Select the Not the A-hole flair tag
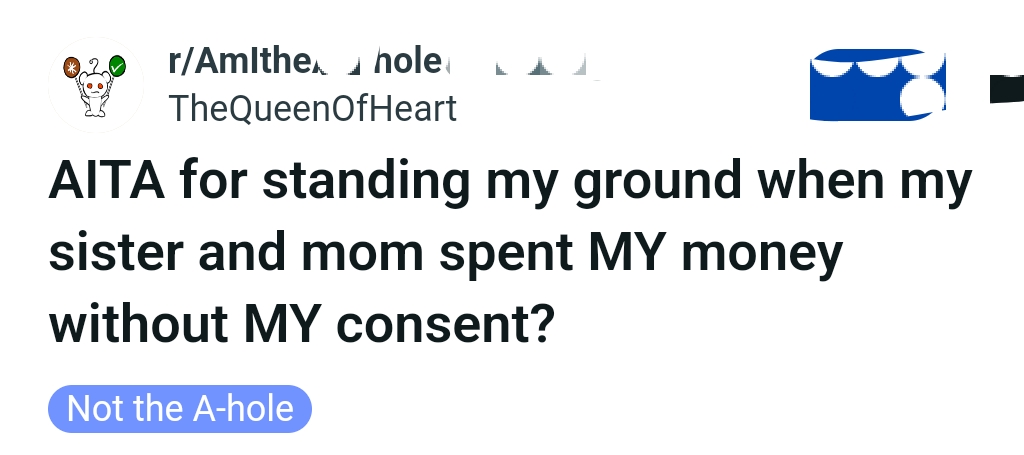Viewport: 1024px width, 455px height. [x=180, y=409]
